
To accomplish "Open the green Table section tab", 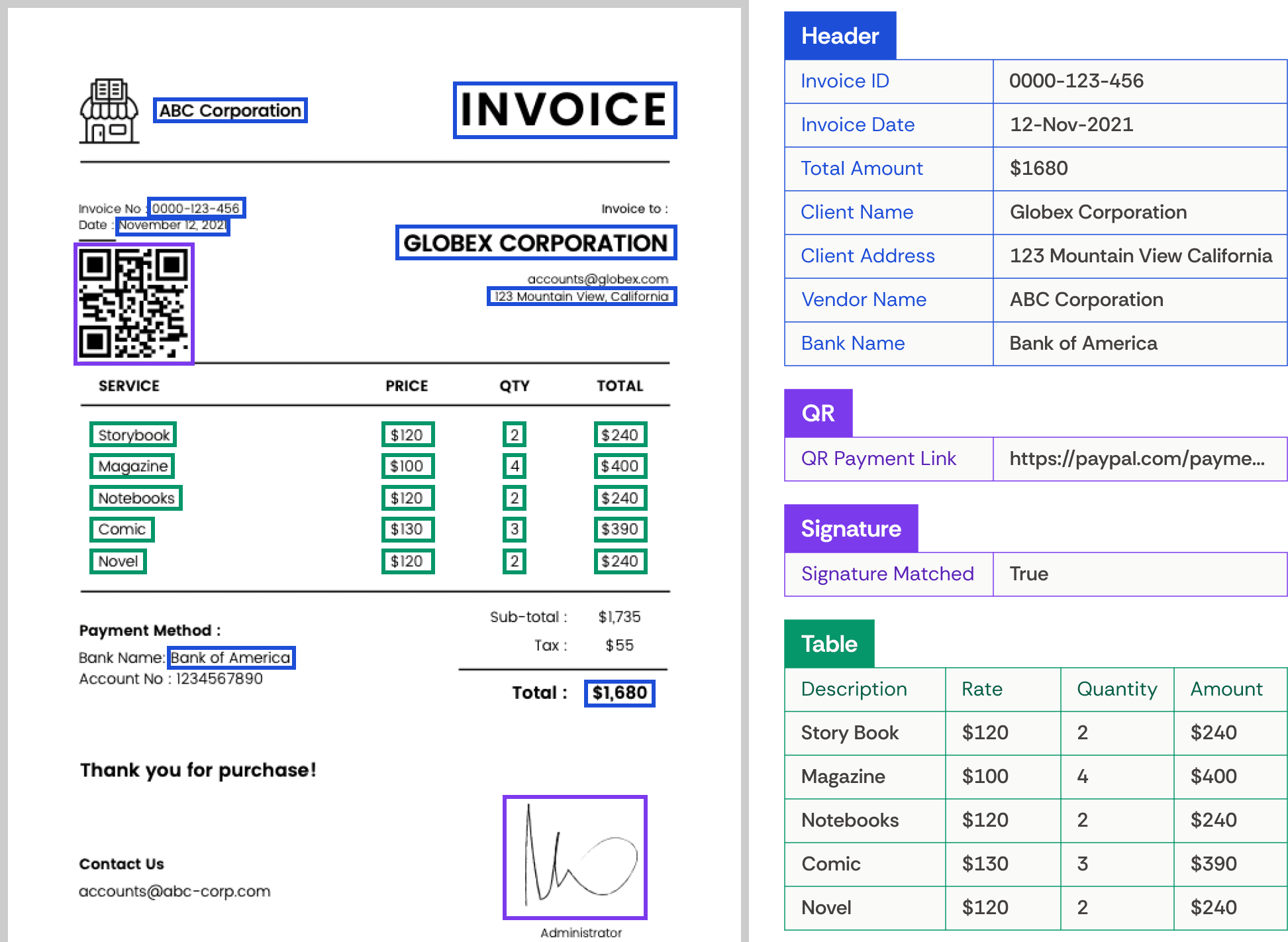I will (x=829, y=644).
